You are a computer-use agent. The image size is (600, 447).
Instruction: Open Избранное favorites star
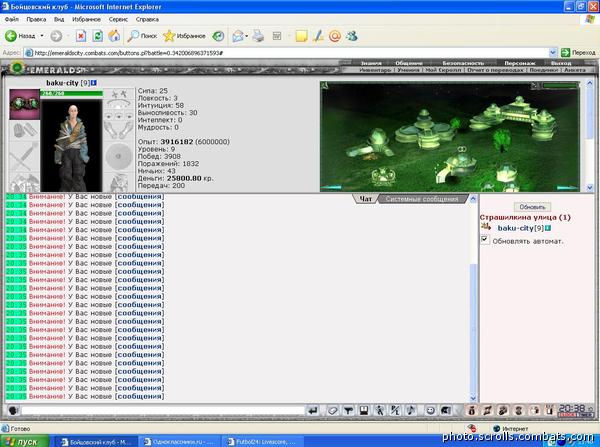point(184,36)
